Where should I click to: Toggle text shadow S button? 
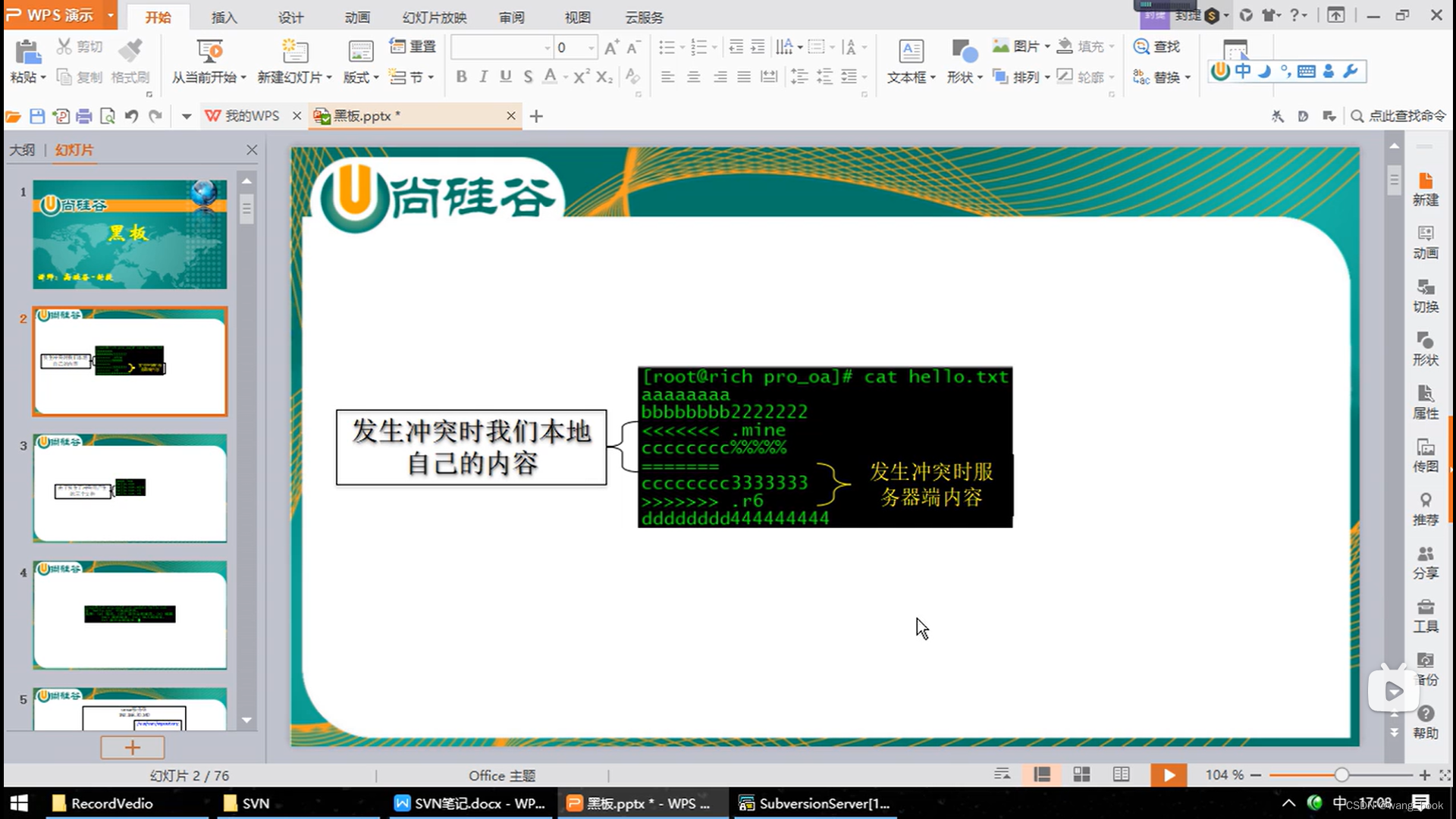point(528,77)
